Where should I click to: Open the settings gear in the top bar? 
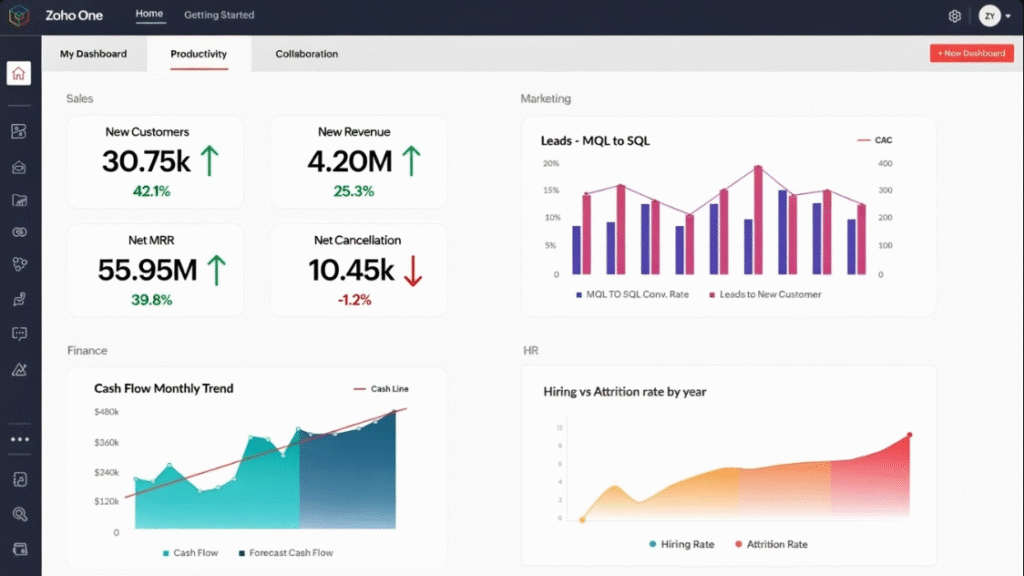point(954,15)
